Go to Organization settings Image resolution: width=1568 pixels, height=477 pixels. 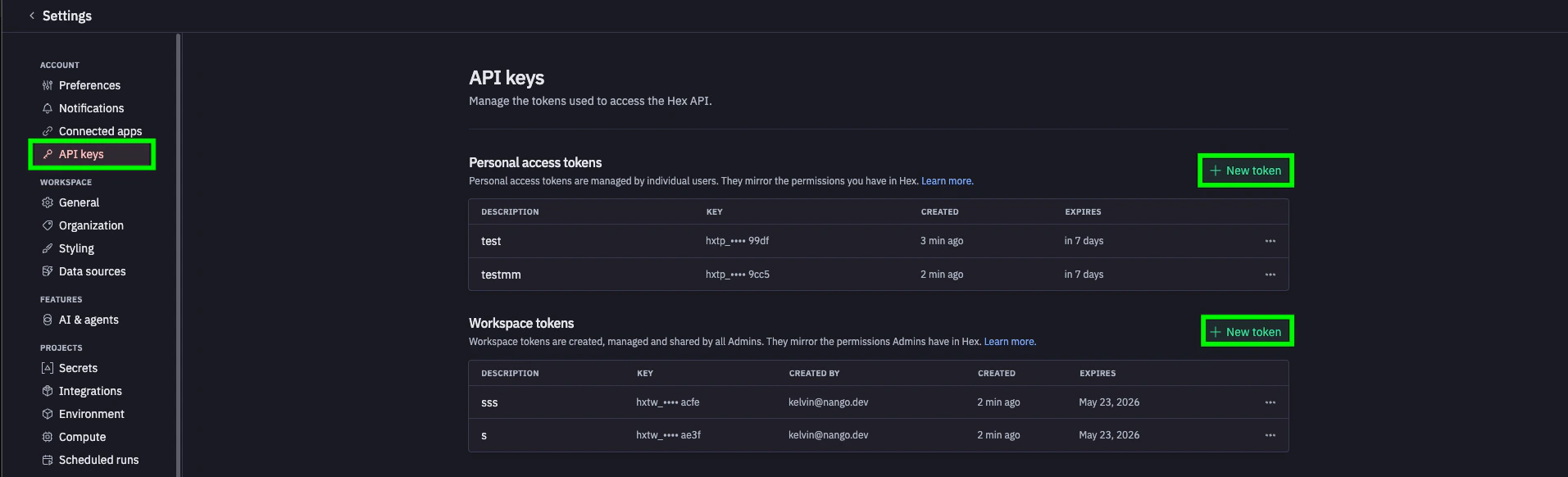click(x=91, y=225)
